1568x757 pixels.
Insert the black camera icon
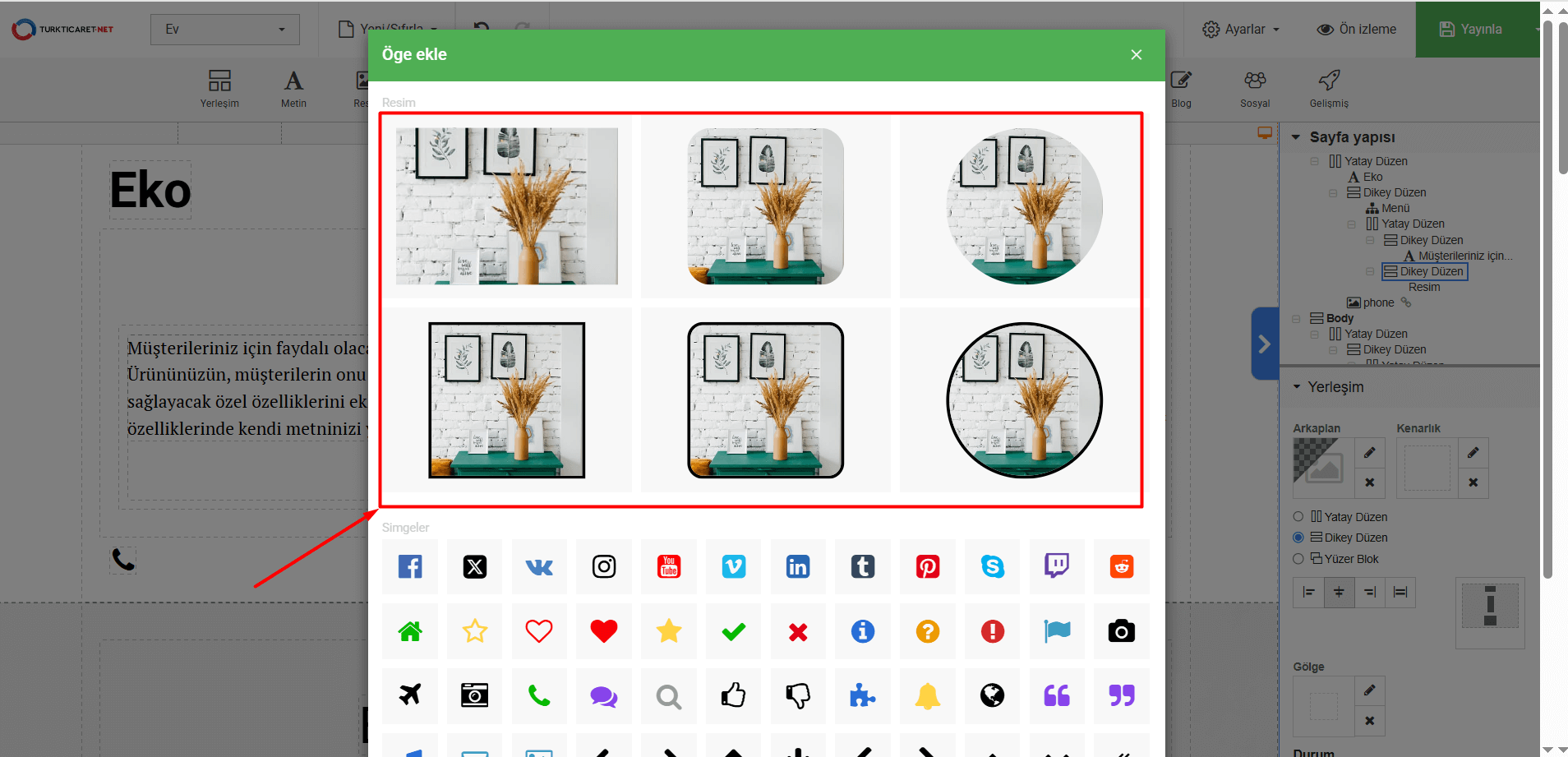1121,631
